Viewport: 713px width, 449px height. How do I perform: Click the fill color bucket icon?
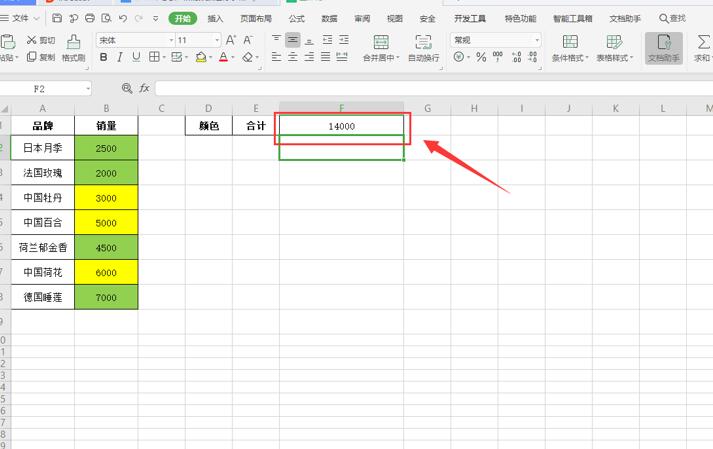201,57
